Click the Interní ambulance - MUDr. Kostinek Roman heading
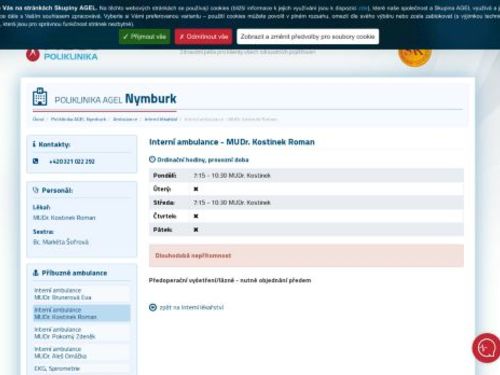 pyautogui.click(x=232, y=142)
